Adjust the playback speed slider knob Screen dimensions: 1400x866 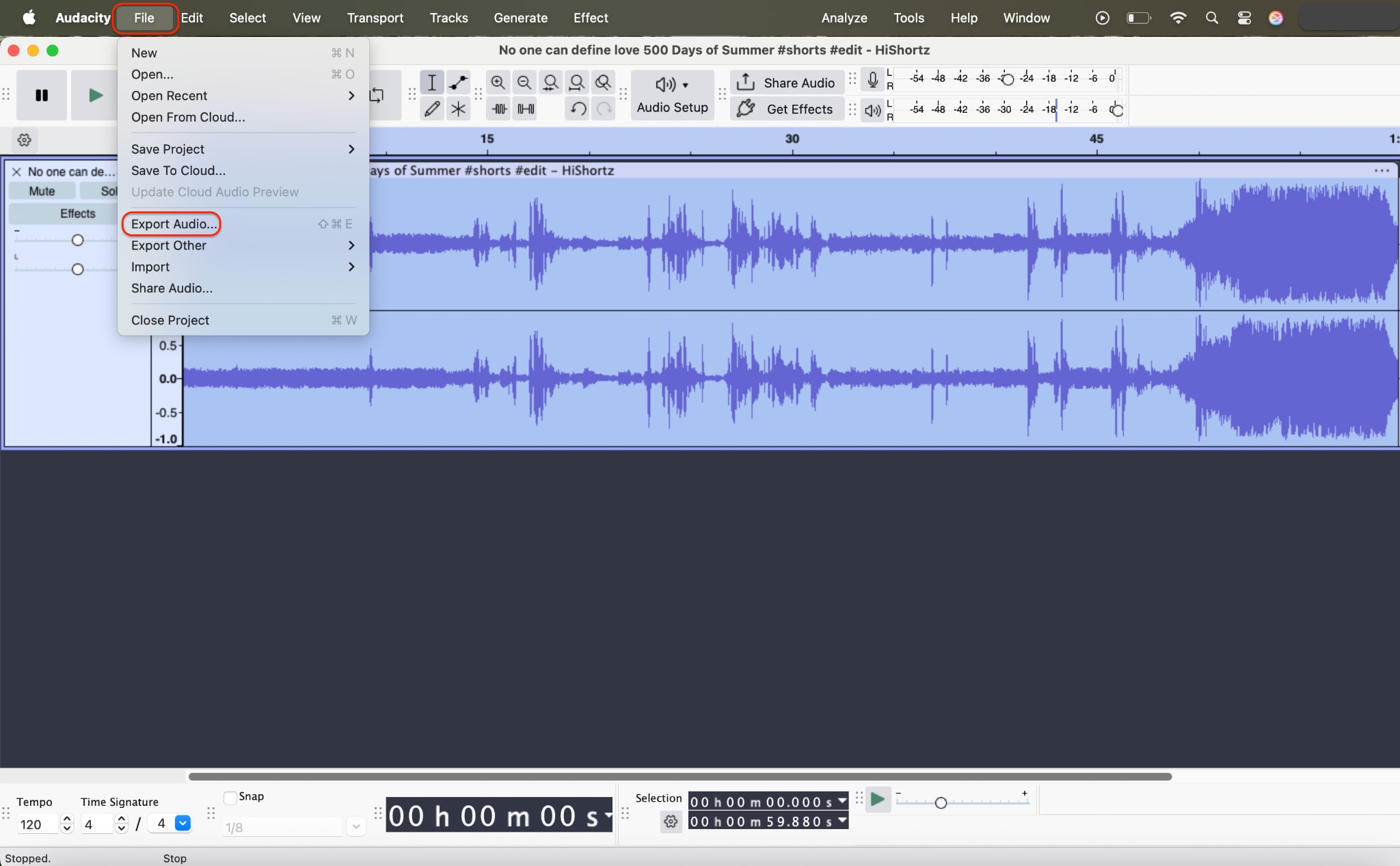pyautogui.click(x=941, y=803)
